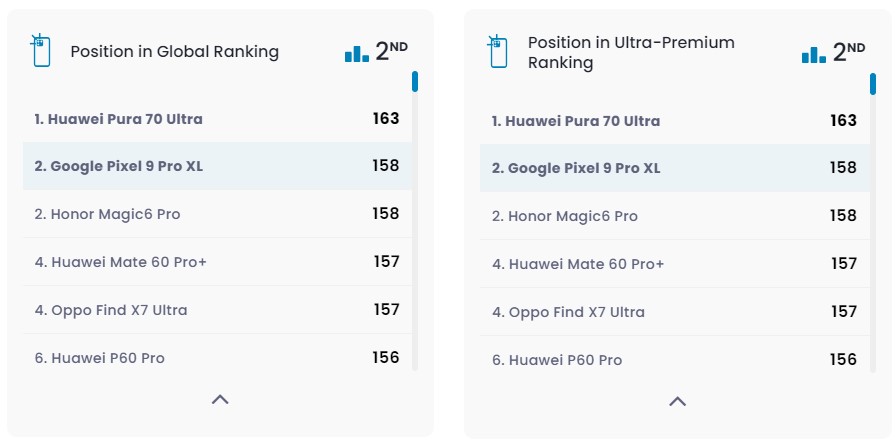Click the bar chart icon in Global Ranking
This screenshot has height=442, width=895.
tap(357, 53)
